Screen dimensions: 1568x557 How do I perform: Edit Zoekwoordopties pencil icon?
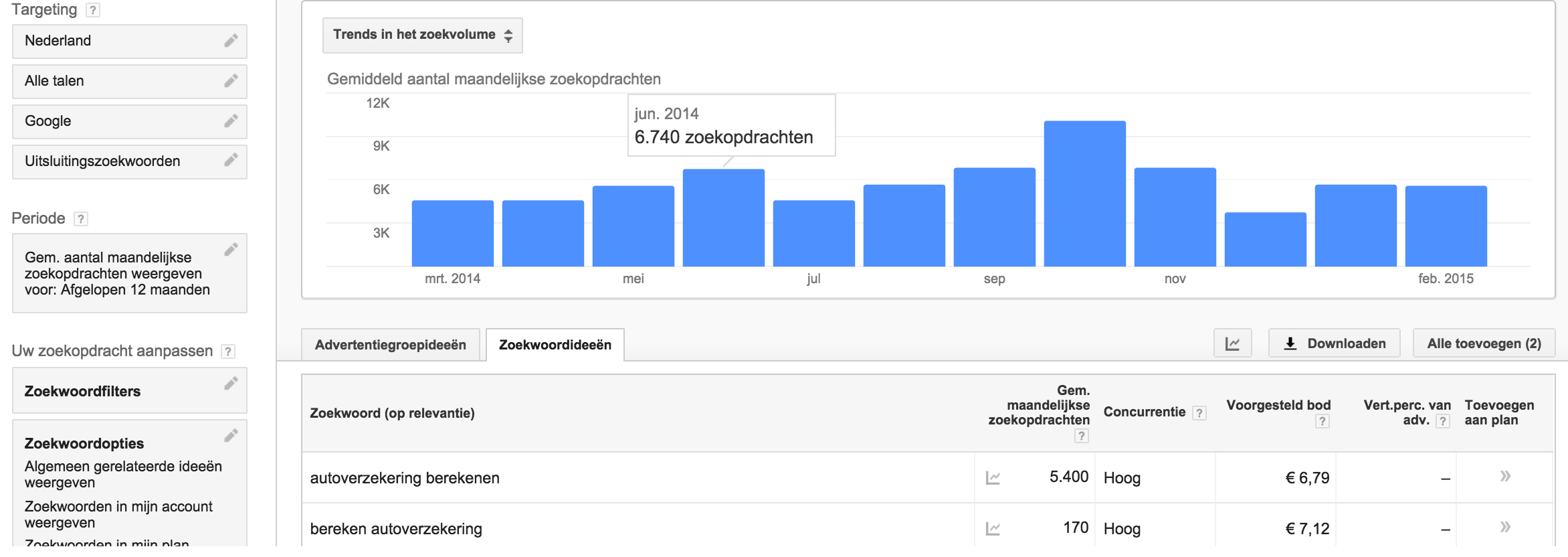231,436
